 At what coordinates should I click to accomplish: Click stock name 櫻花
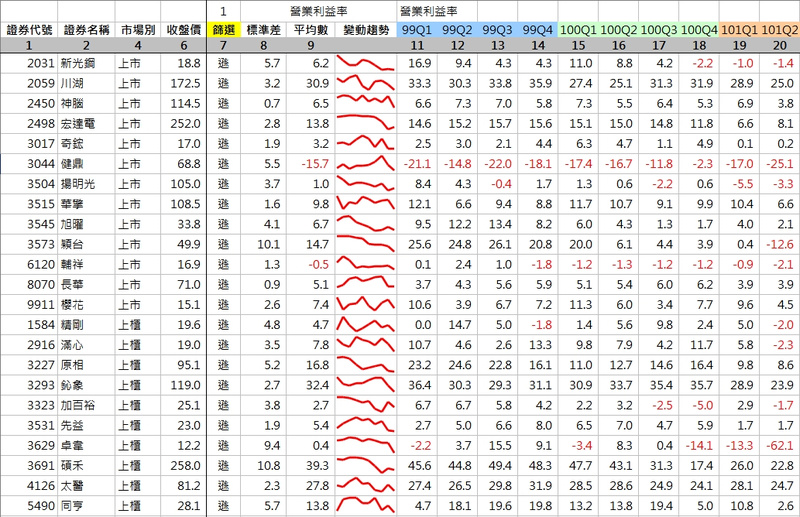[x=72, y=305]
